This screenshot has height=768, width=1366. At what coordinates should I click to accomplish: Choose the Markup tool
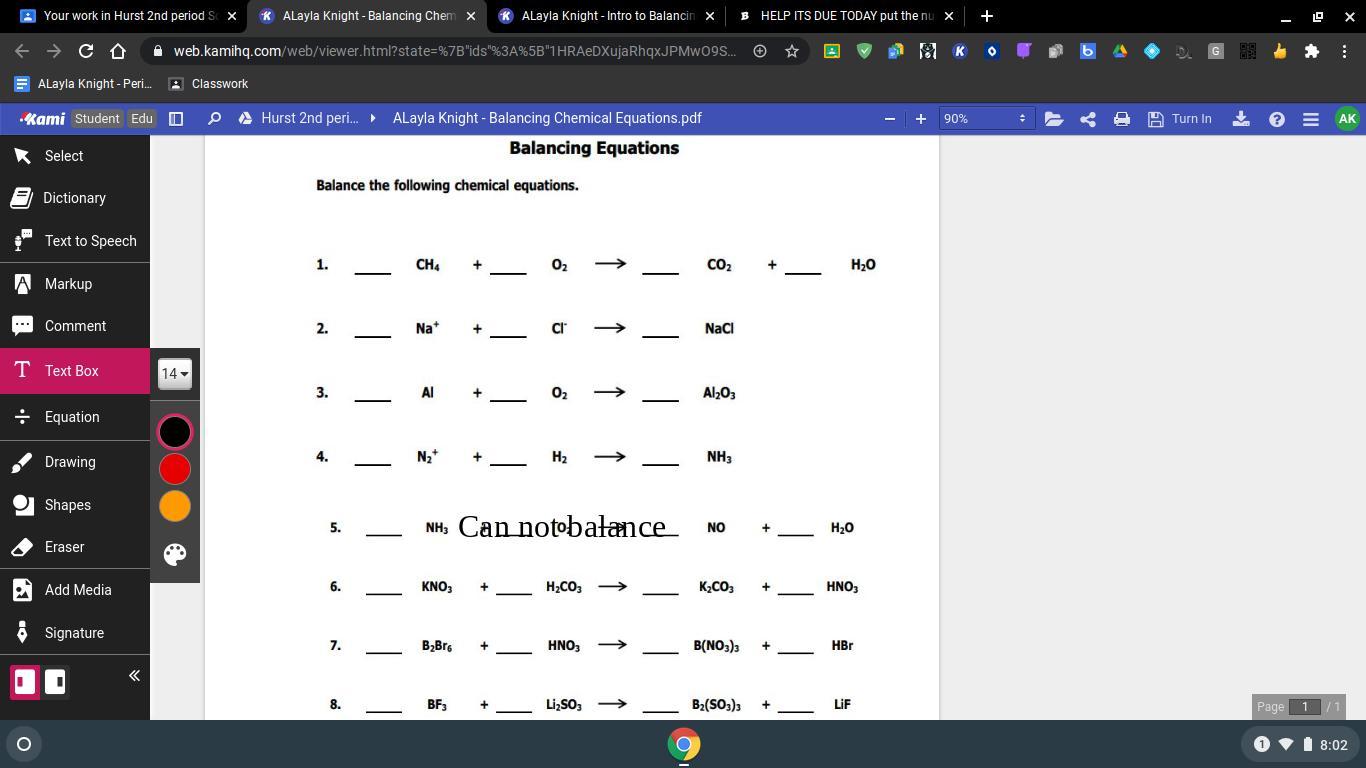point(75,284)
